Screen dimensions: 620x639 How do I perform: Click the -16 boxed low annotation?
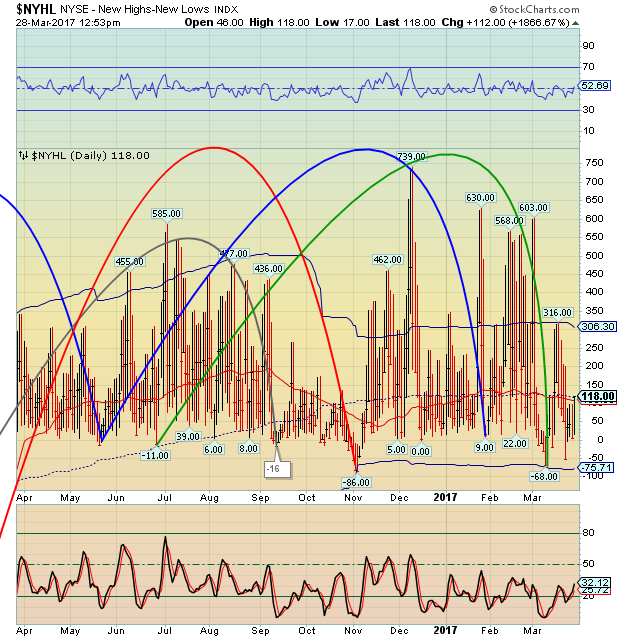(x=272, y=468)
